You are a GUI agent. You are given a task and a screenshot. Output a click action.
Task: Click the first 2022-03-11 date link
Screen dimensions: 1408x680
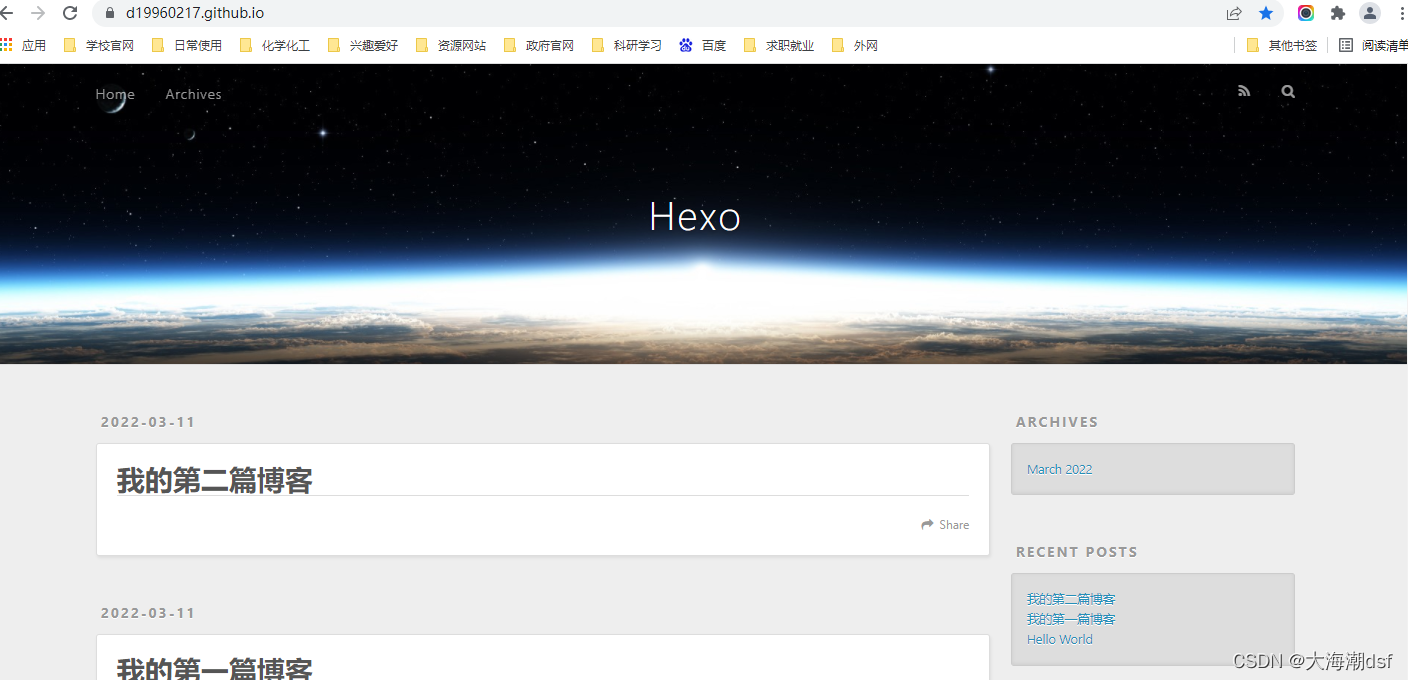(x=148, y=422)
